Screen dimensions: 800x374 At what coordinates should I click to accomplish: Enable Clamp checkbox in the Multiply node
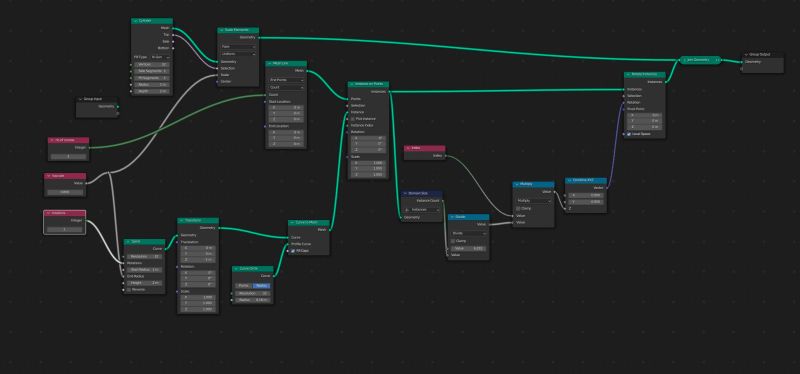click(x=518, y=208)
